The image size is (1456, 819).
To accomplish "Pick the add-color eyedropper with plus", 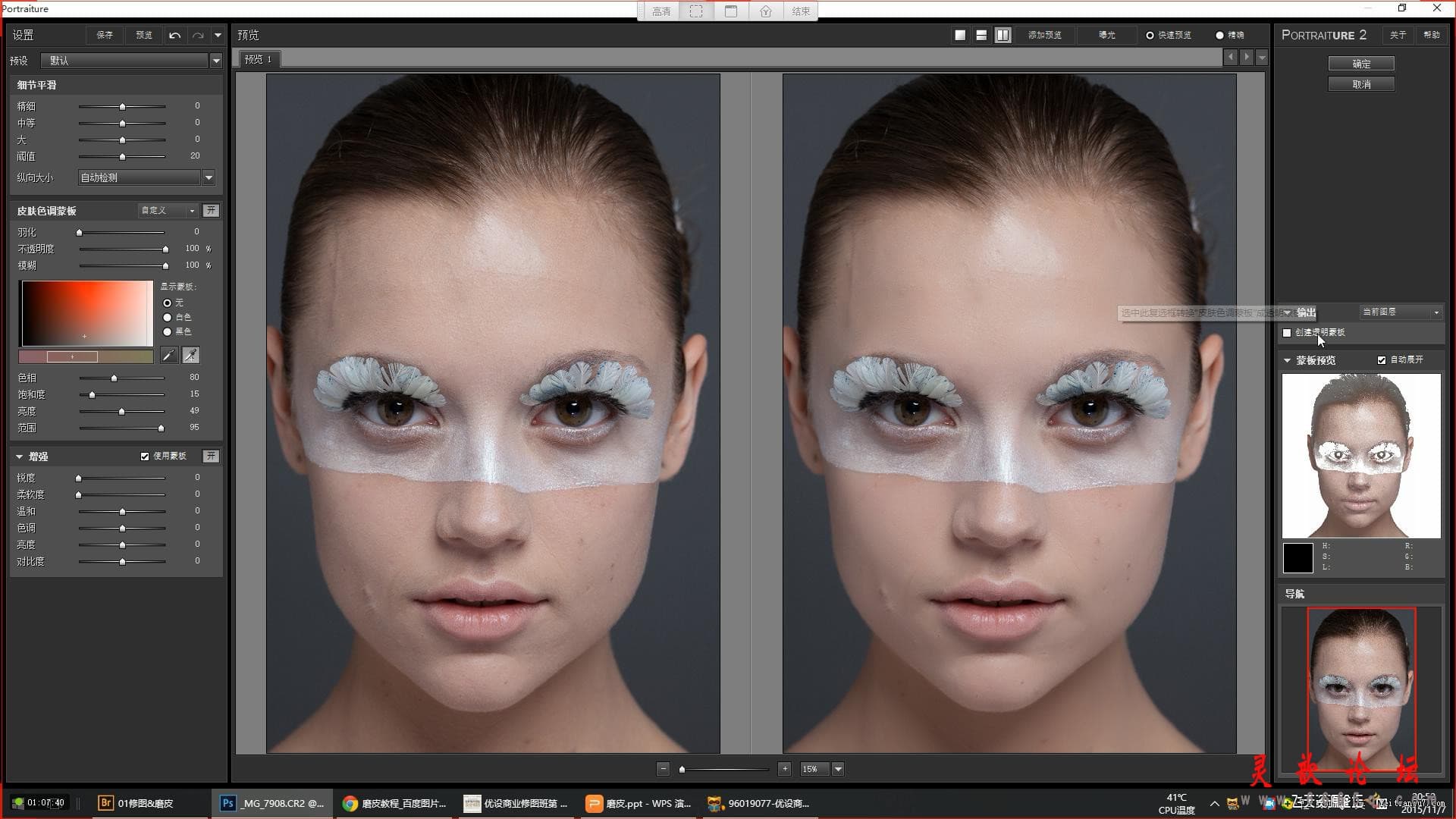I will coord(191,355).
